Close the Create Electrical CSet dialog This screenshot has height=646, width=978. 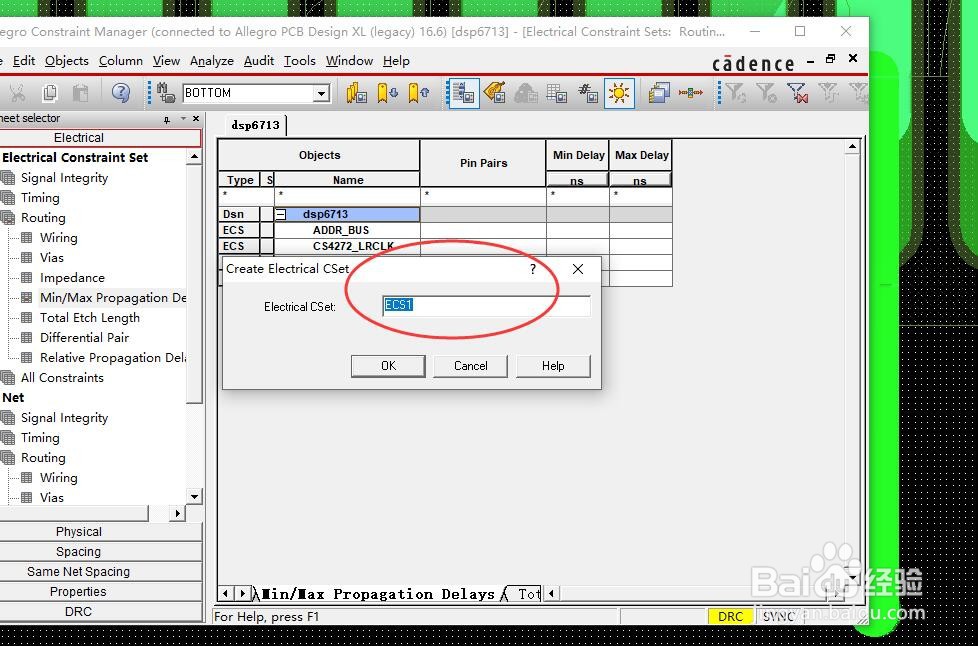578,269
